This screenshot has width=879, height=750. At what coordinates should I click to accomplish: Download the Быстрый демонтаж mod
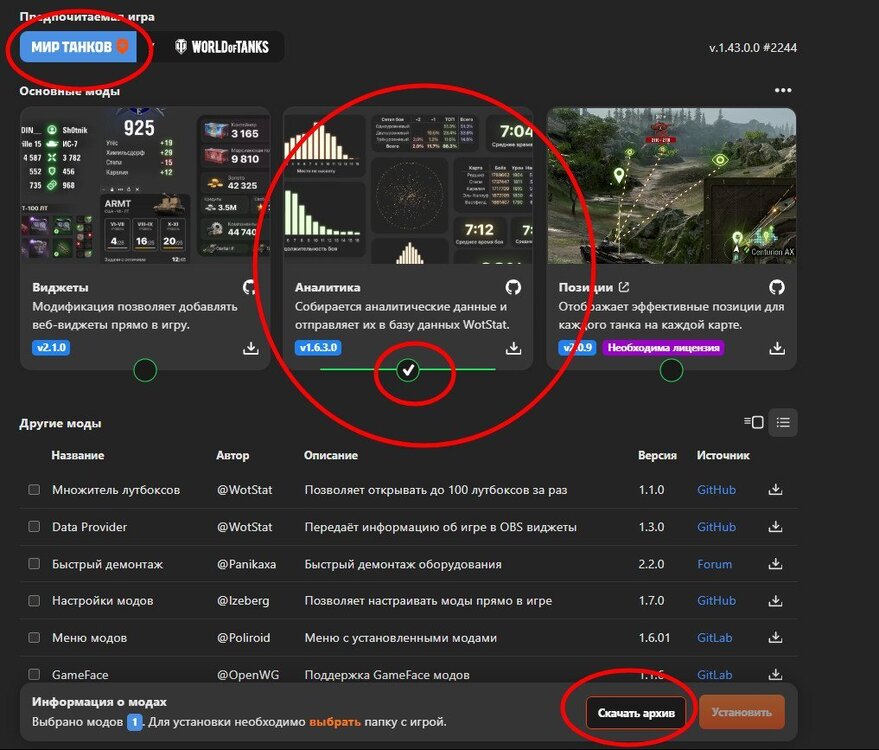click(775, 563)
